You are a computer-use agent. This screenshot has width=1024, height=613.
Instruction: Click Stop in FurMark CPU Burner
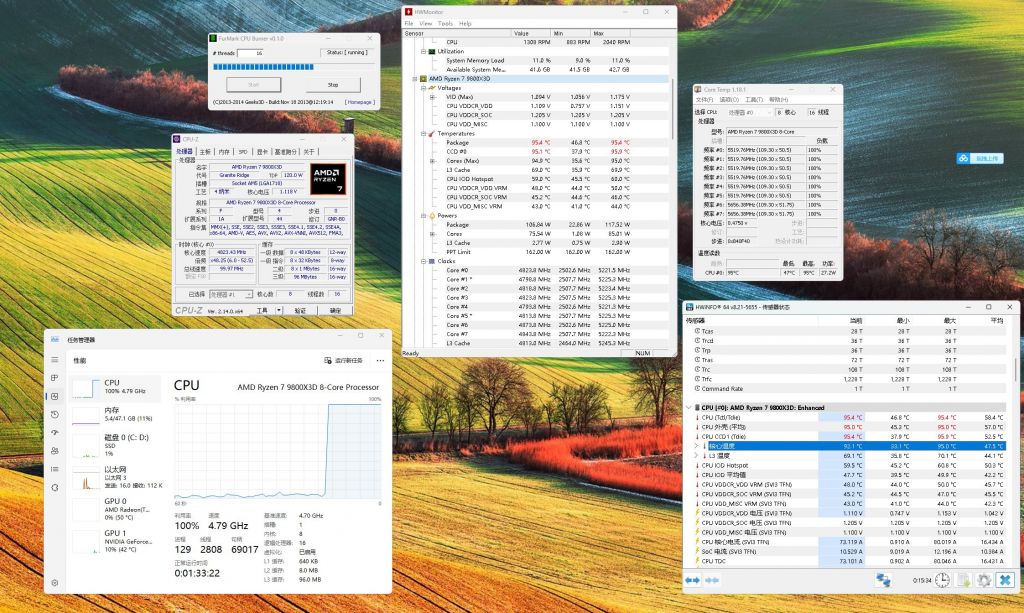click(x=333, y=85)
